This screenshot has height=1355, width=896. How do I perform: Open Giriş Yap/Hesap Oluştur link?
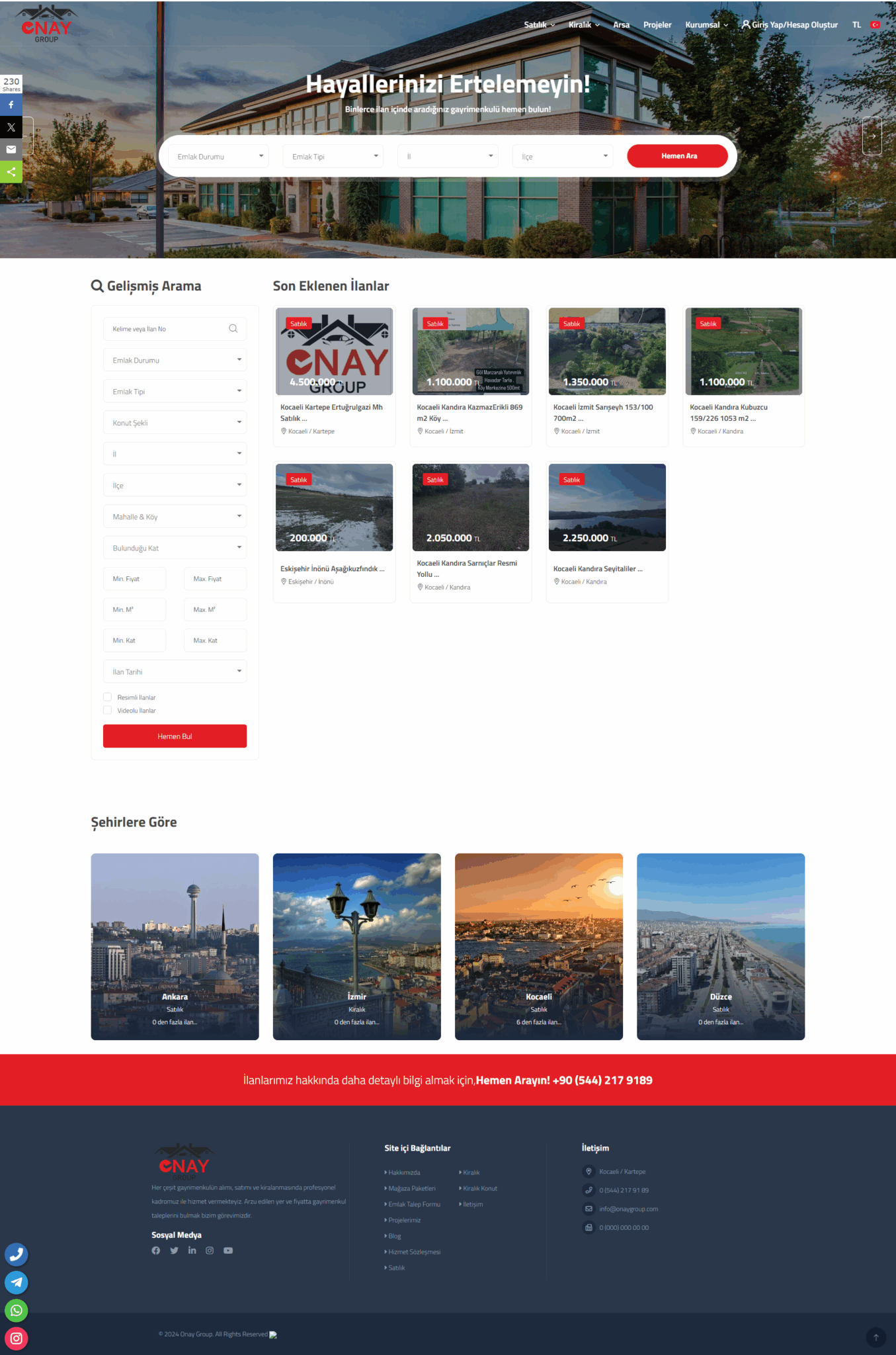point(790,25)
